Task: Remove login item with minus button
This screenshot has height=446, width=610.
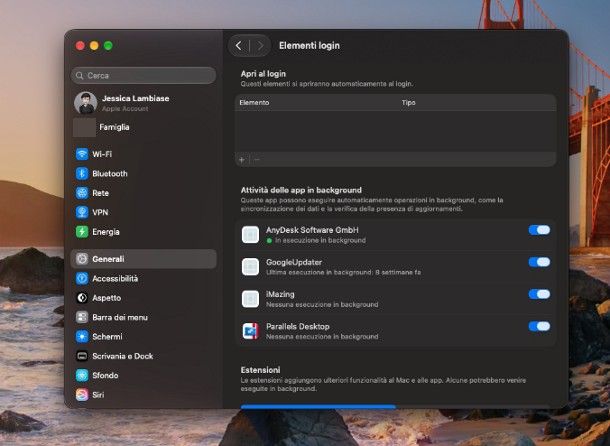Action: (256, 160)
